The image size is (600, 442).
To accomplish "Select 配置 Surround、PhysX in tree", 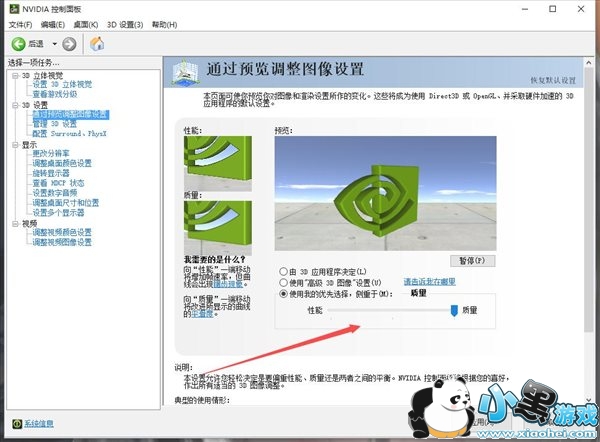I will tap(69, 134).
